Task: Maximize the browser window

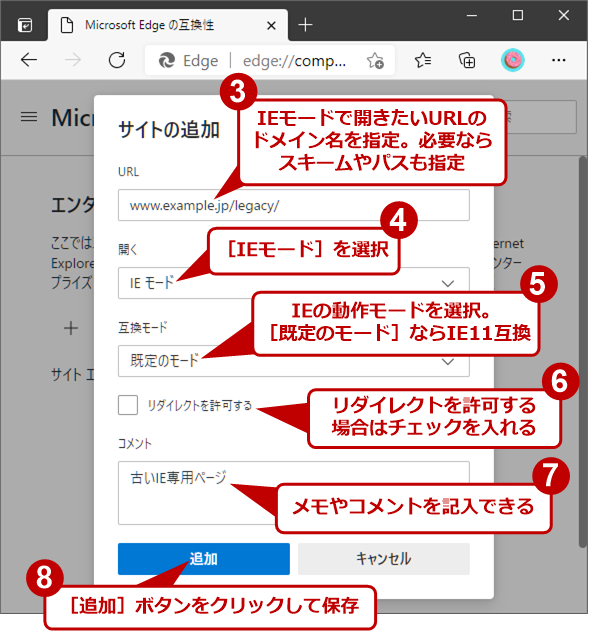Action: click(518, 15)
